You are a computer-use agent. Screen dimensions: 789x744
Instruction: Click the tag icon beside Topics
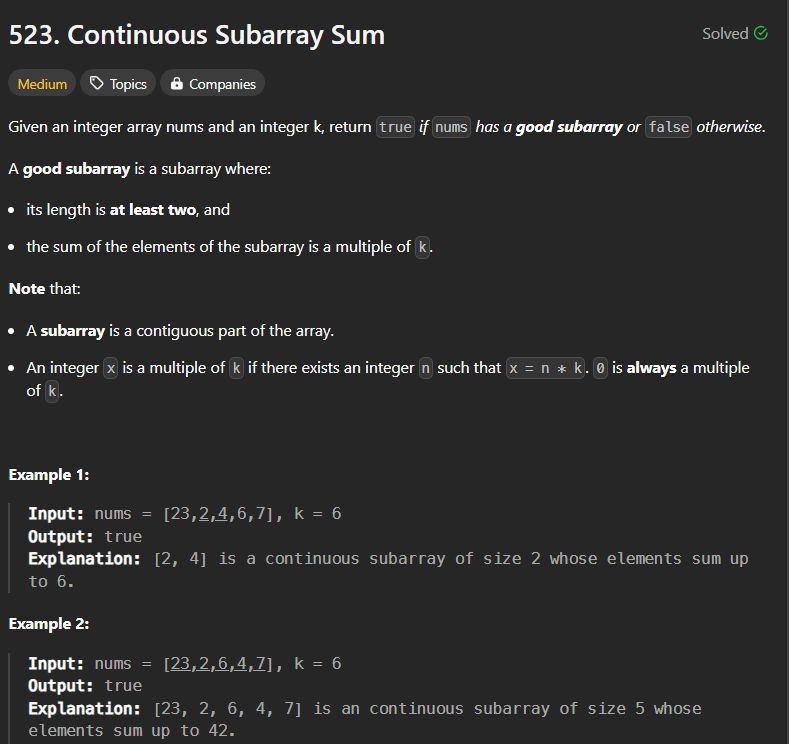[x=97, y=84]
